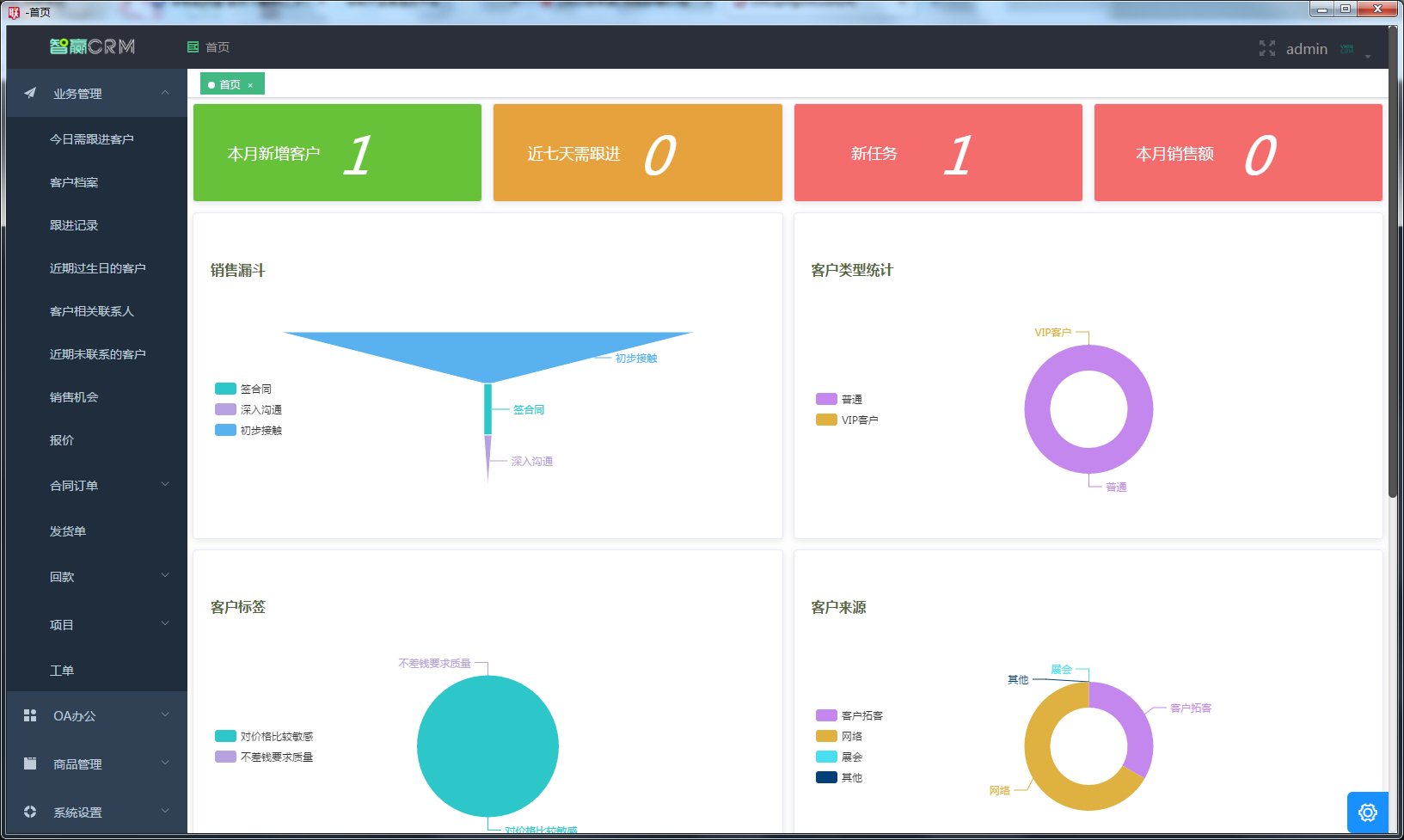Viewport: 1404px width, 840px height.
Task: Click the 本月新增客户 green card
Action: coord(337,153)
